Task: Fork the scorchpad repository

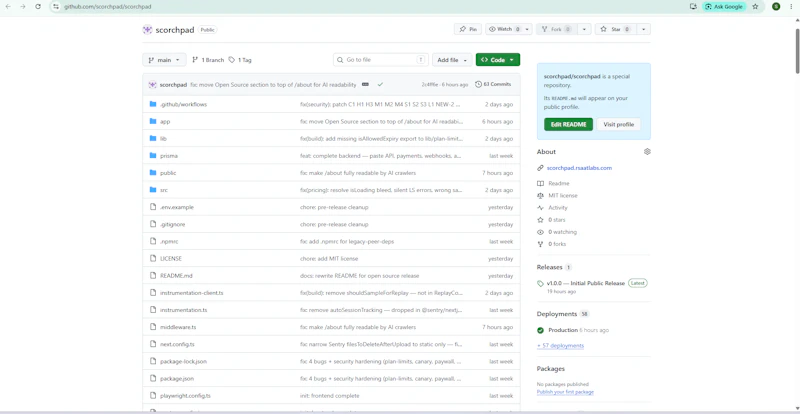Action: tap(556, 29)
